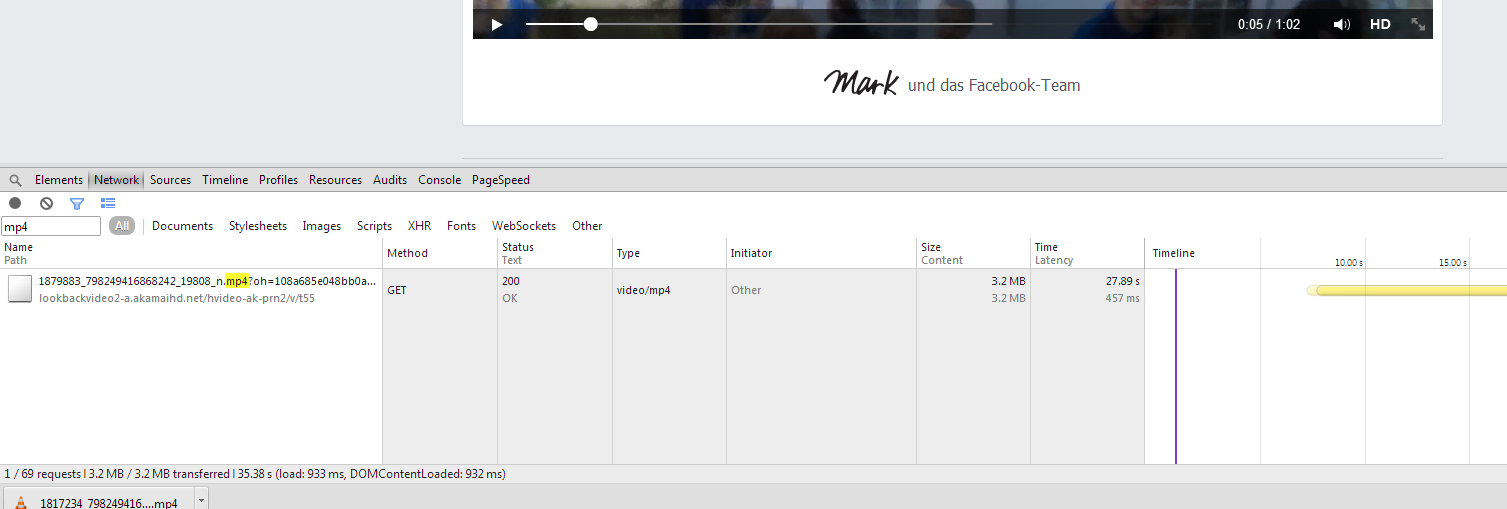This screenshot has width=1507, height=509.
Task: Filter requests by WebSockets
Action: pyautogui.click(x=524, y=226)
